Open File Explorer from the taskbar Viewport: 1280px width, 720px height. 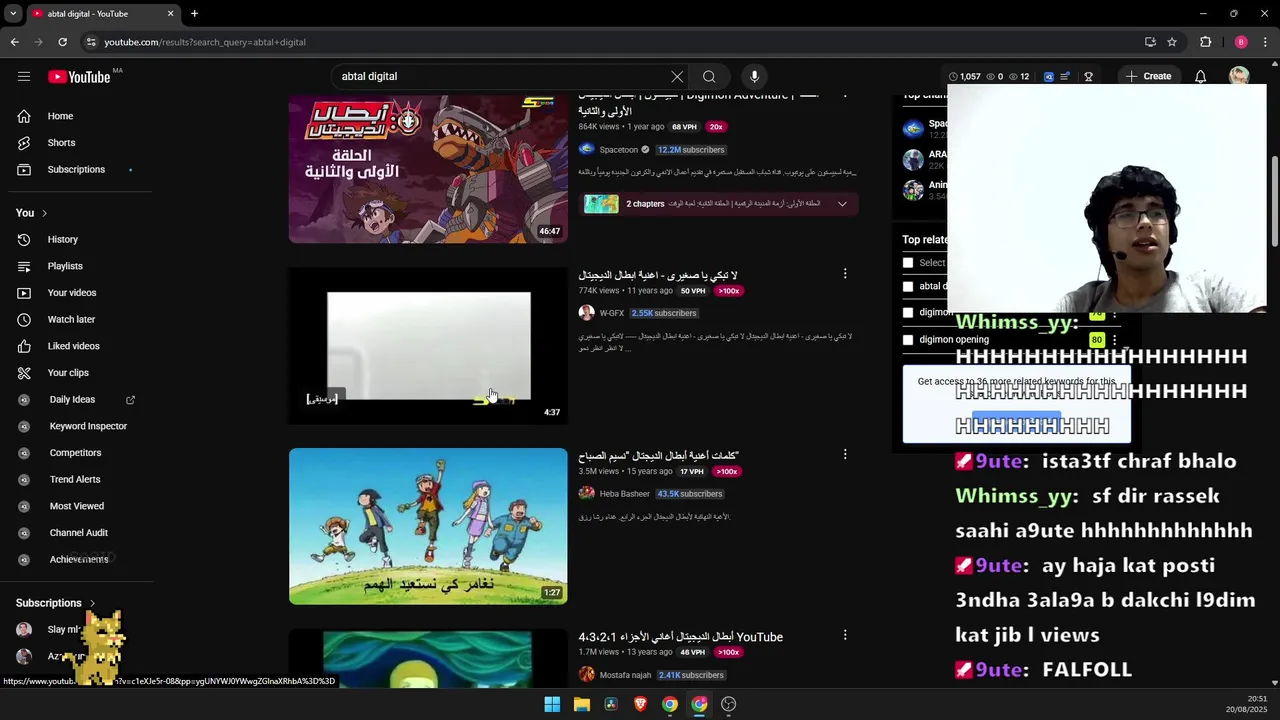click(x=581, y=704)
